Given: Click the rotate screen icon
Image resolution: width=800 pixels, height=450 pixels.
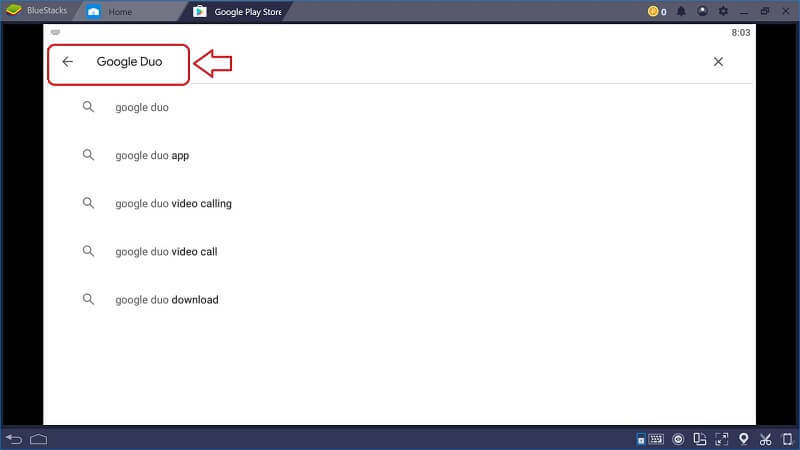Looking at the screenshot, I should 699,439.
